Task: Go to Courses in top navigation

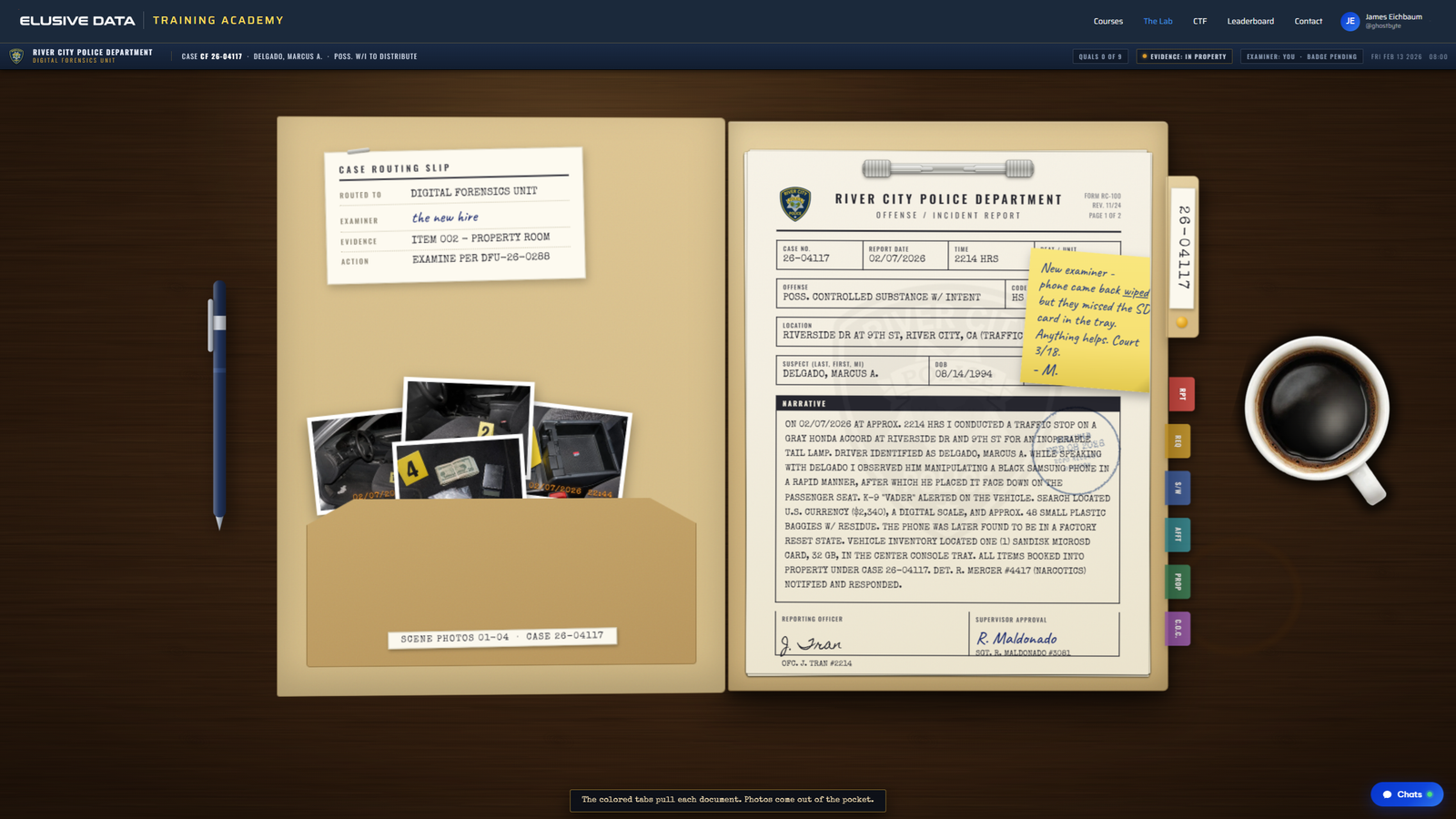Action: click(x=1107, y=21)
